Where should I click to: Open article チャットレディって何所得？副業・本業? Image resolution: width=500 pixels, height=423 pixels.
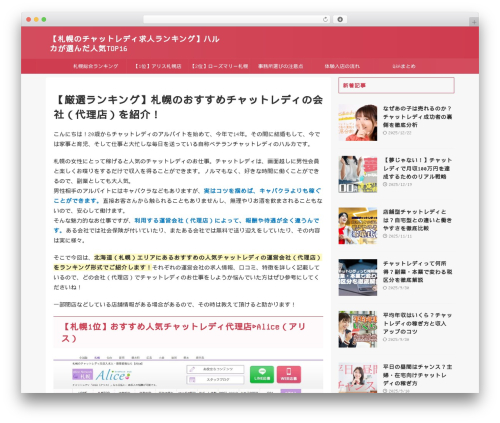pyautogui.click(x=417, y=272)
